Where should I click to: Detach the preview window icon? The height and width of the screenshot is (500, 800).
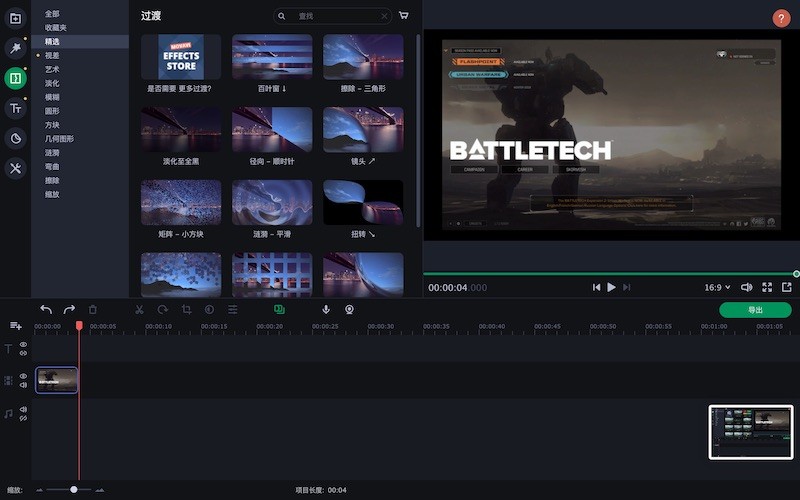coord(786,287)
